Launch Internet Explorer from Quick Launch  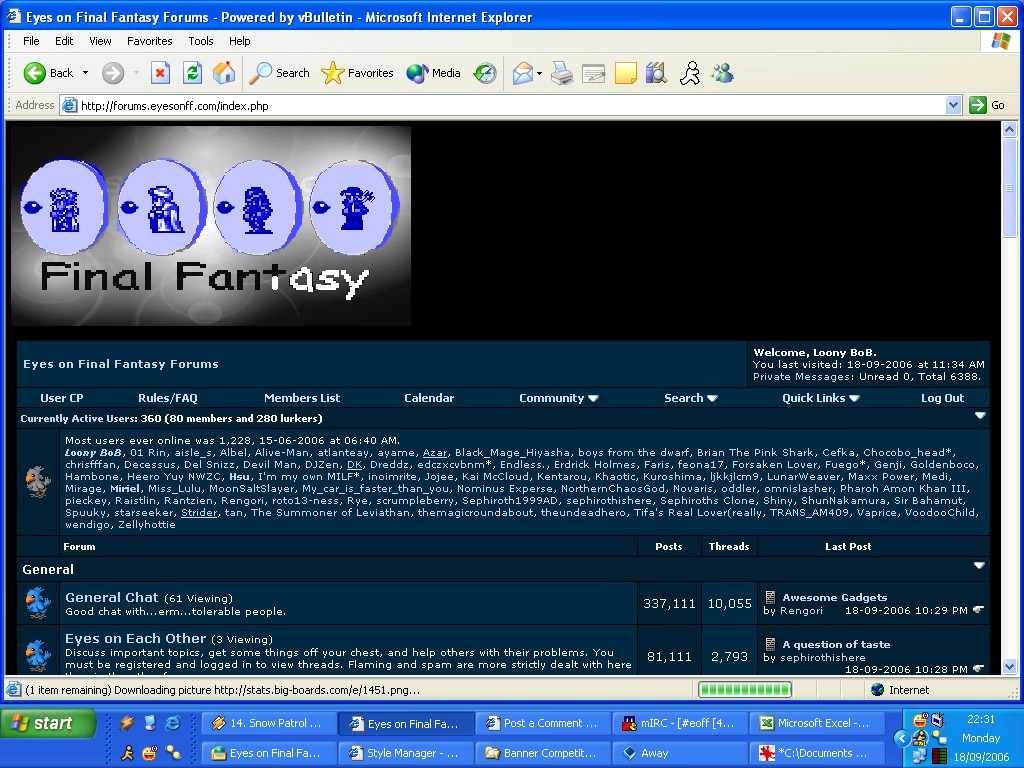pos(172,723)
